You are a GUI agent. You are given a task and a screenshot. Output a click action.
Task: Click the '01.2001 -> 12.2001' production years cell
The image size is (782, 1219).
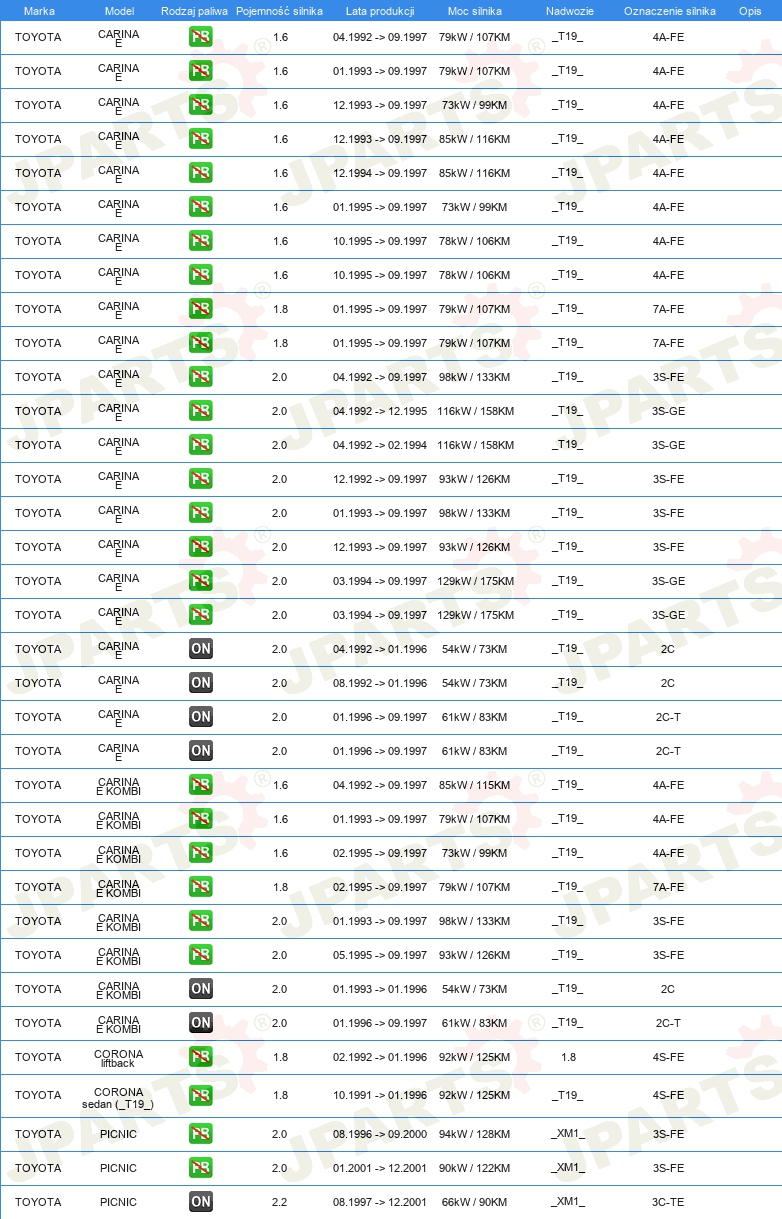coord(380,1168)
